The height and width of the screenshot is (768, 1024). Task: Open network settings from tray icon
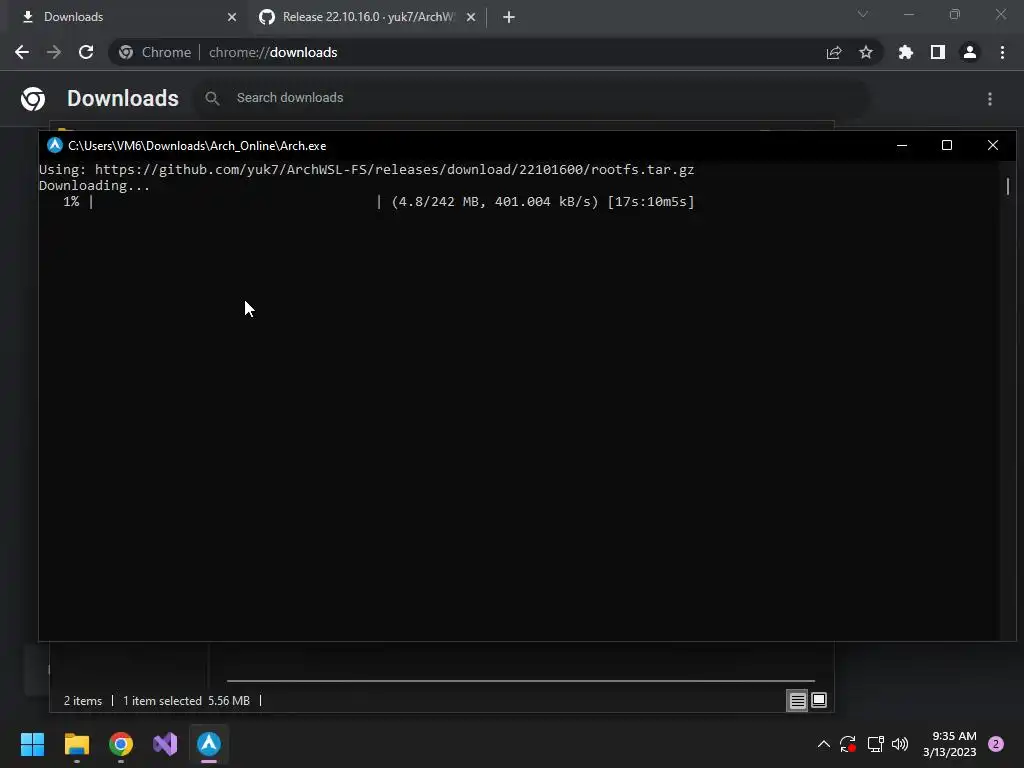pos(875,744)
